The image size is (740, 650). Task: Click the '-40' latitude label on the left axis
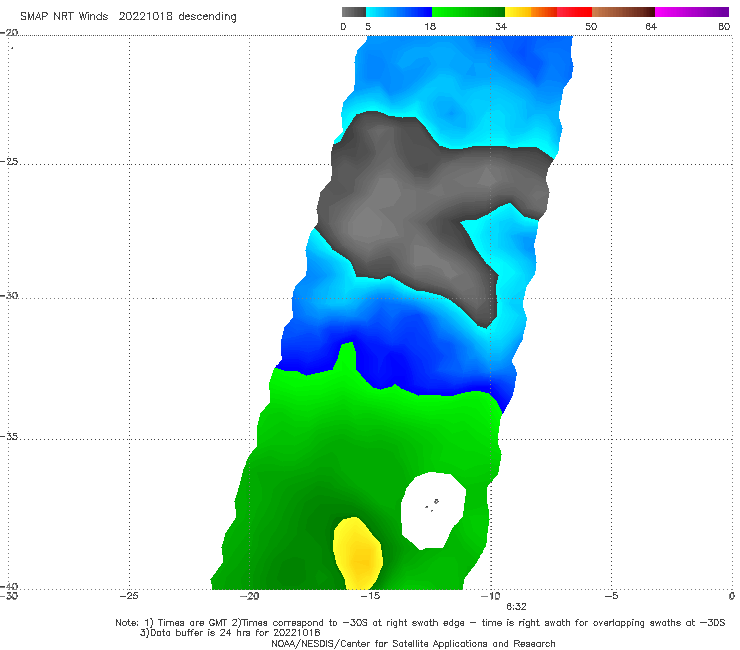tap(9, 586)
